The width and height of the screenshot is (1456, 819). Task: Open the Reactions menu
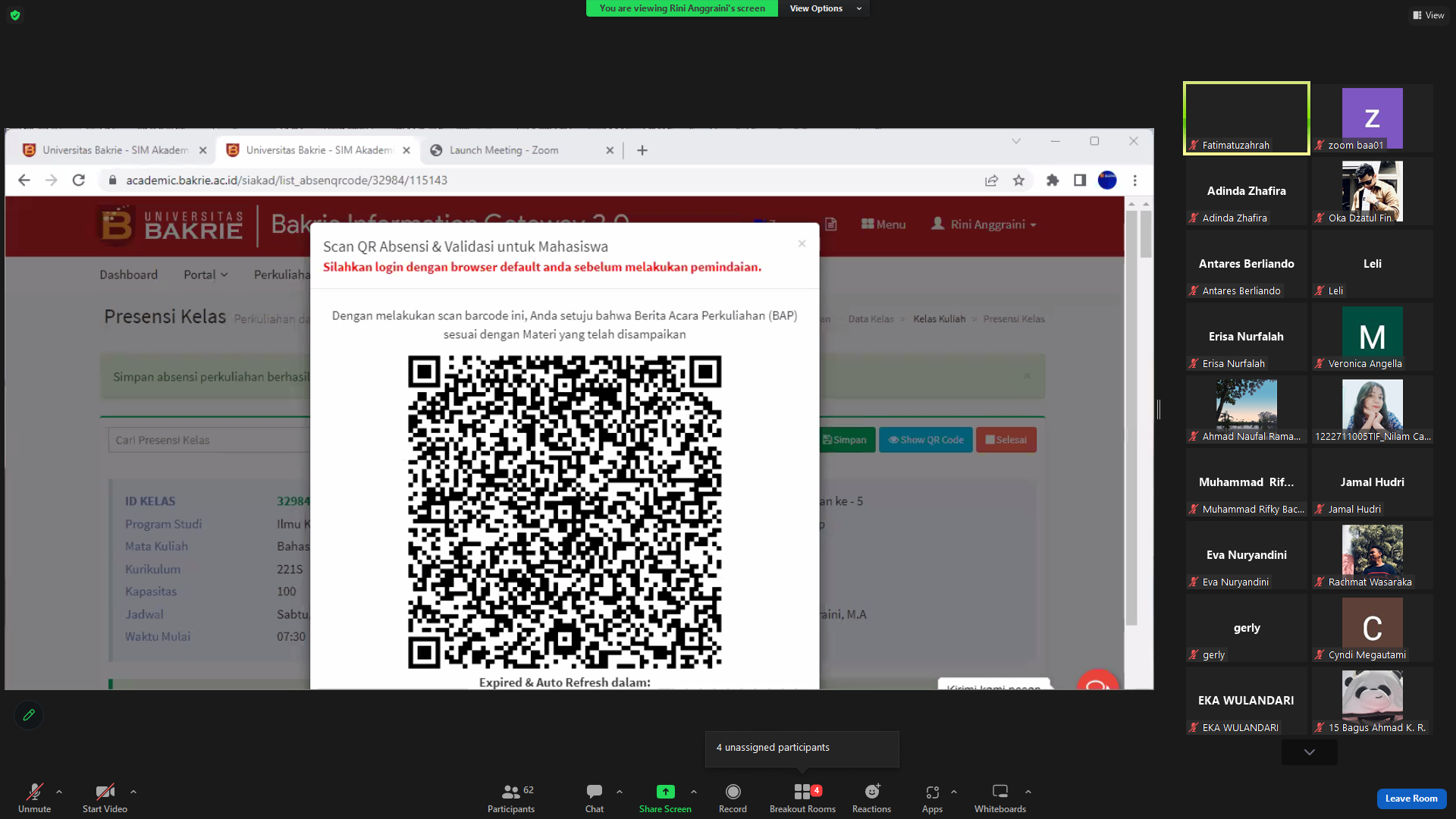[x=871, y=798]
